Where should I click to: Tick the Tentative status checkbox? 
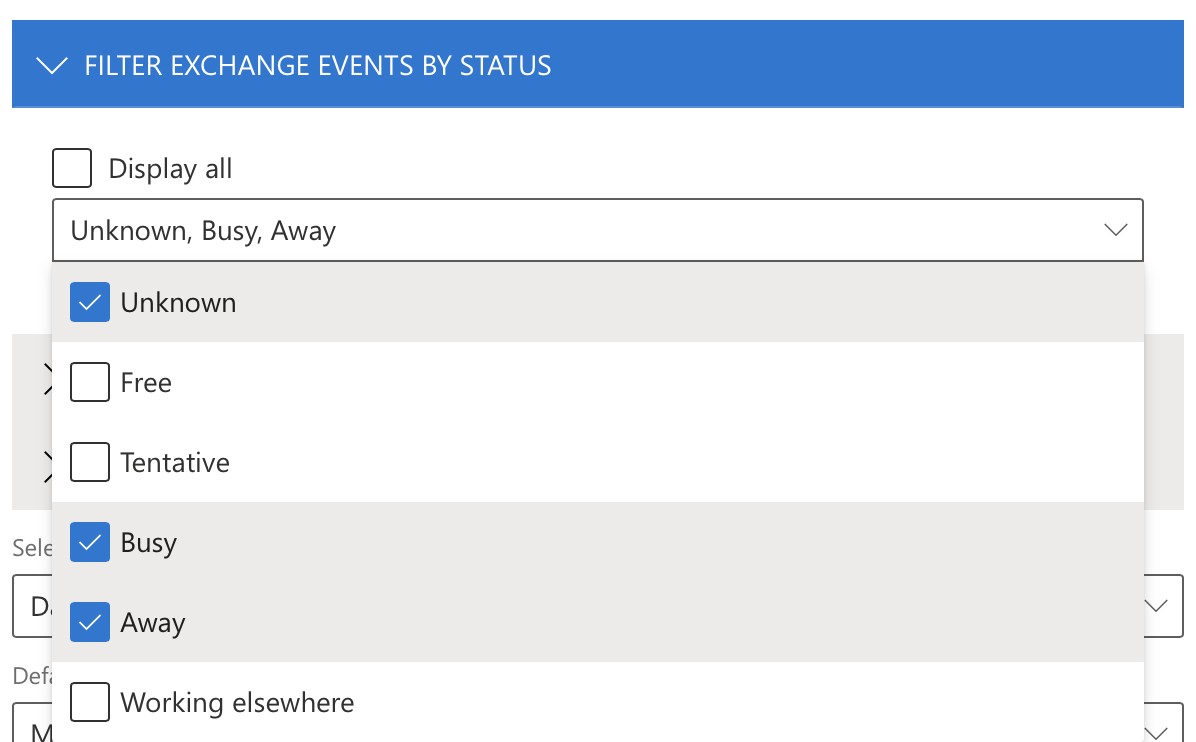click(x=90, y=462)
